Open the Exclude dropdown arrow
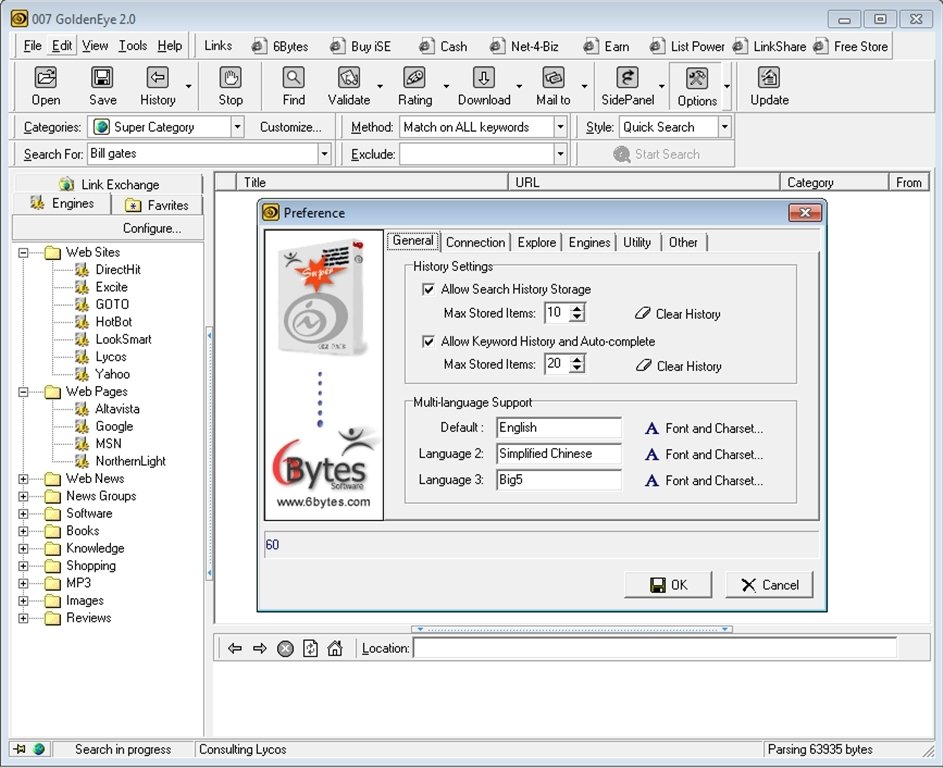 tap(561, 154)
